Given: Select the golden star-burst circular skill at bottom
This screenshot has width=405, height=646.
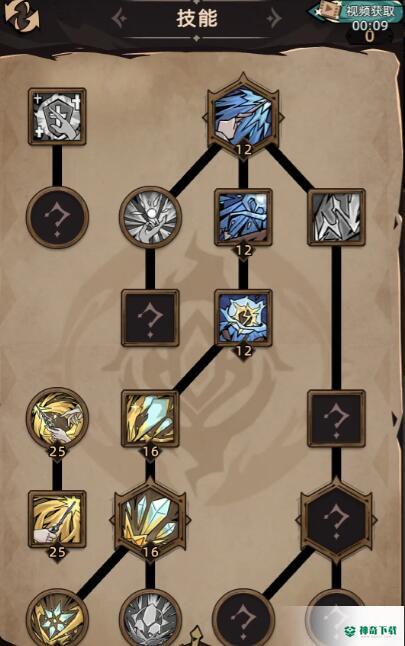Looking at the screenshot, I should point(57,618).
